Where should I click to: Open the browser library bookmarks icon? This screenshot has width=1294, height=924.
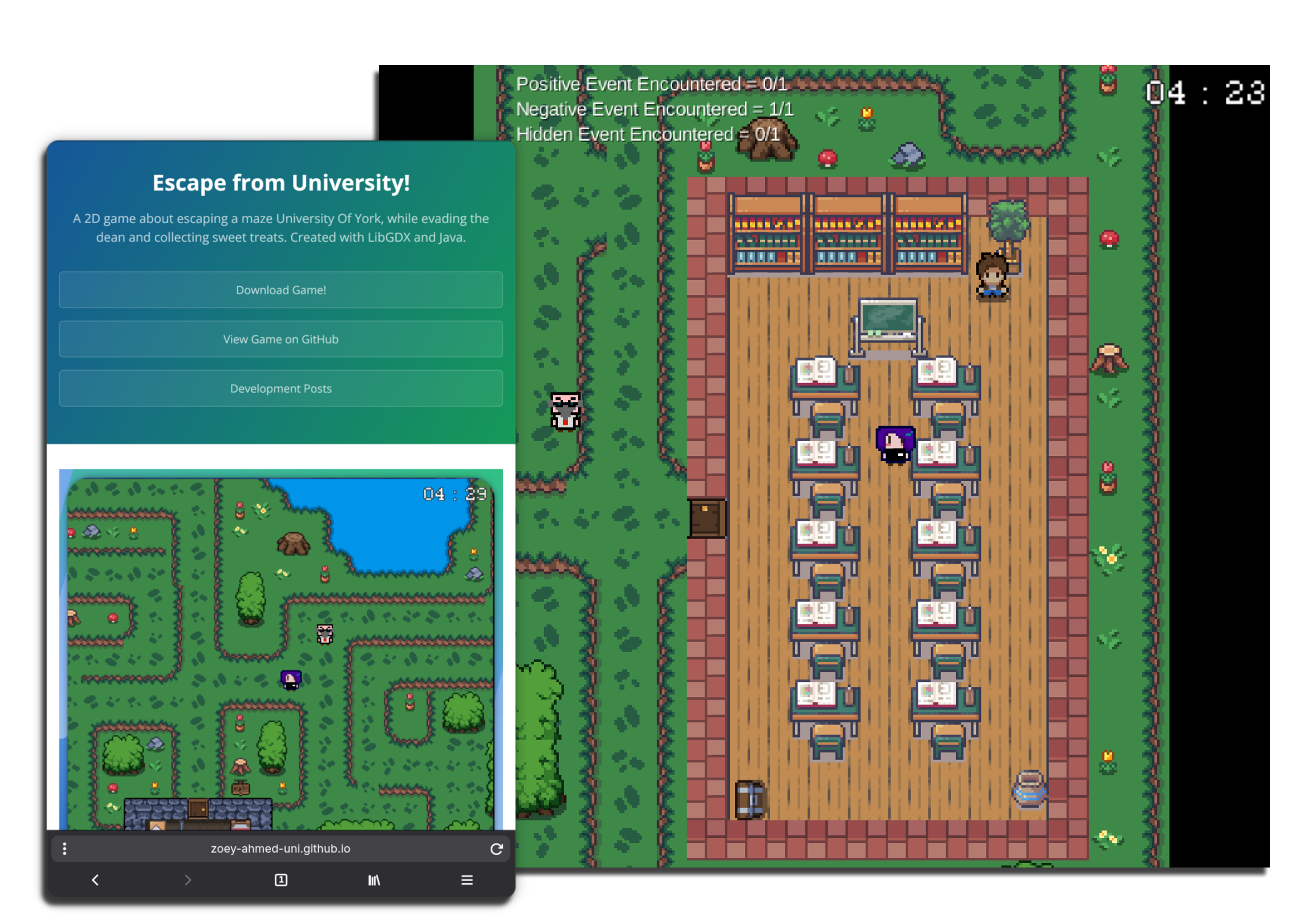(374, 880)
